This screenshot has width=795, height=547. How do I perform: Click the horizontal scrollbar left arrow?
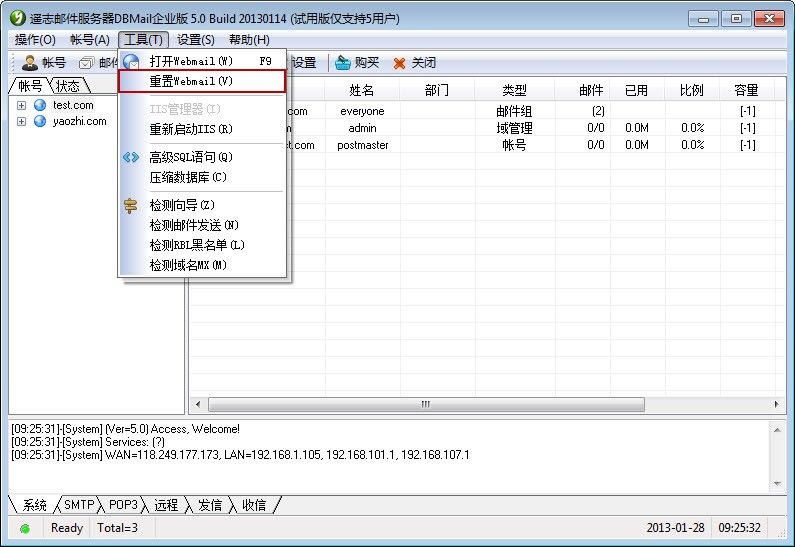pos(198,405)
